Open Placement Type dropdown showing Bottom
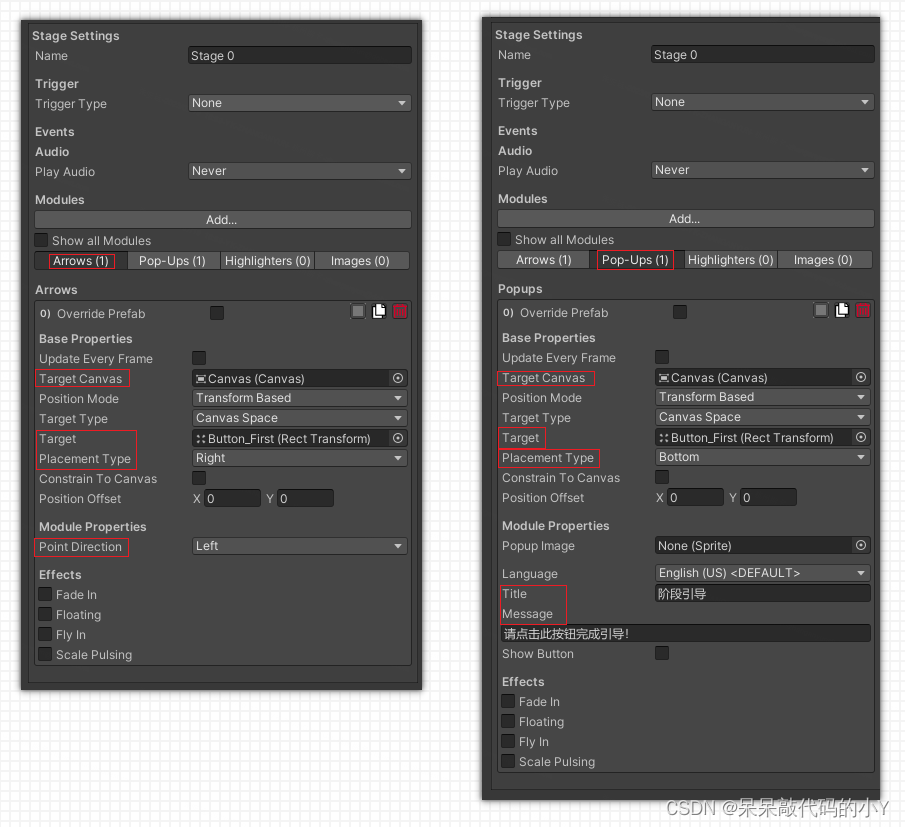This screenshot has width=905, height=827. [762, 456]
